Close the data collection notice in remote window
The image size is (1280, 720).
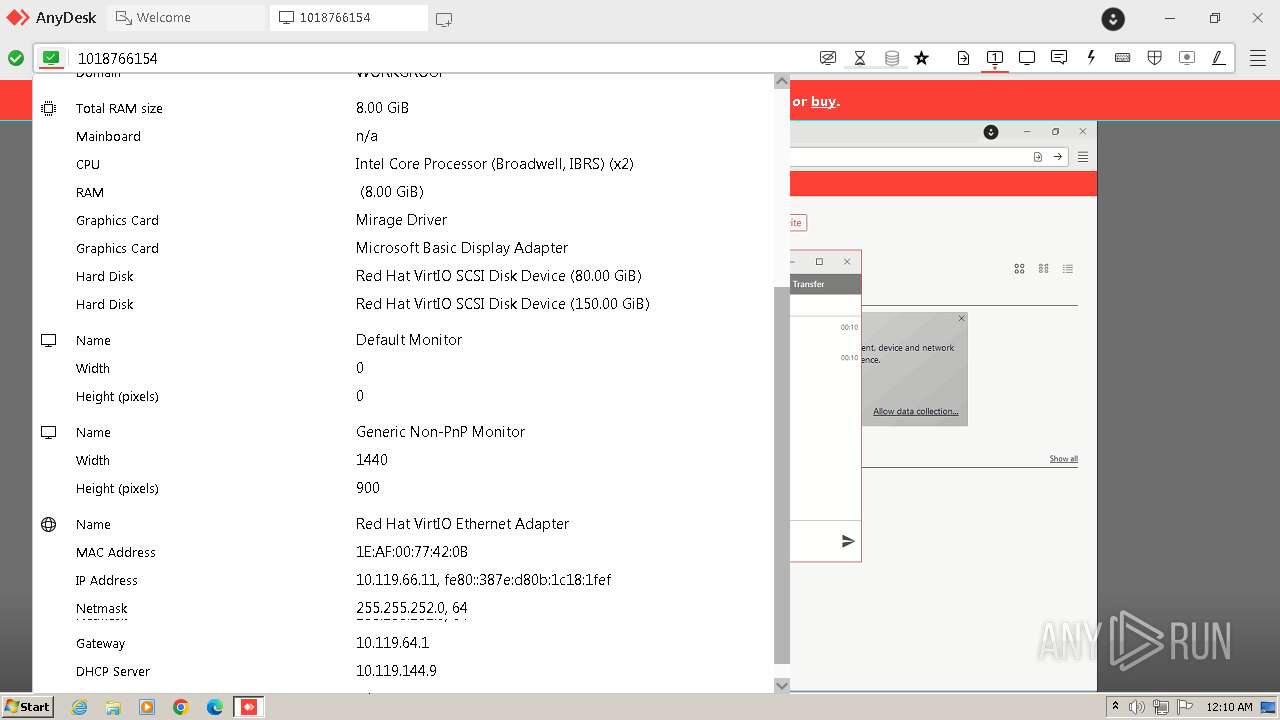click(x=961, y=319)
